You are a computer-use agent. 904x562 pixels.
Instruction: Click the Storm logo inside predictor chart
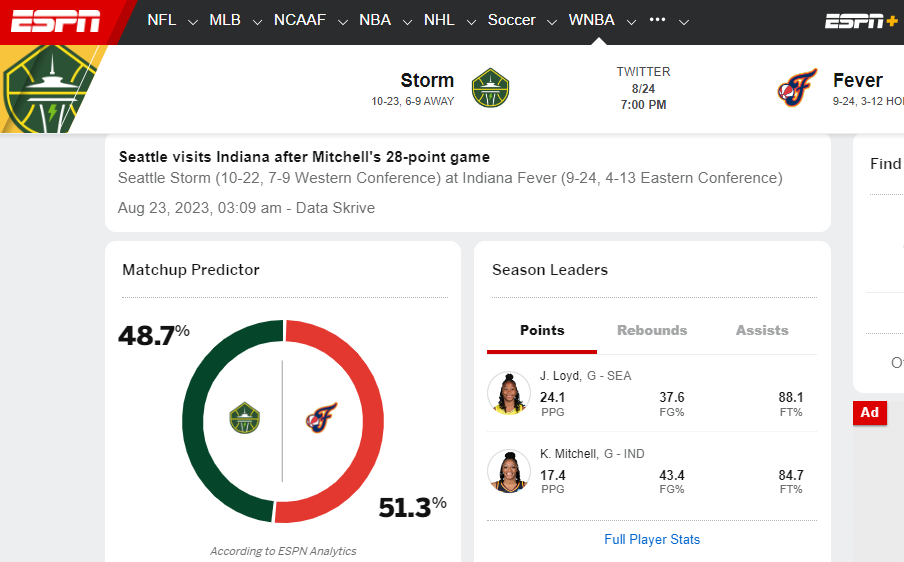pyautogui.click(x=244, y=418)
